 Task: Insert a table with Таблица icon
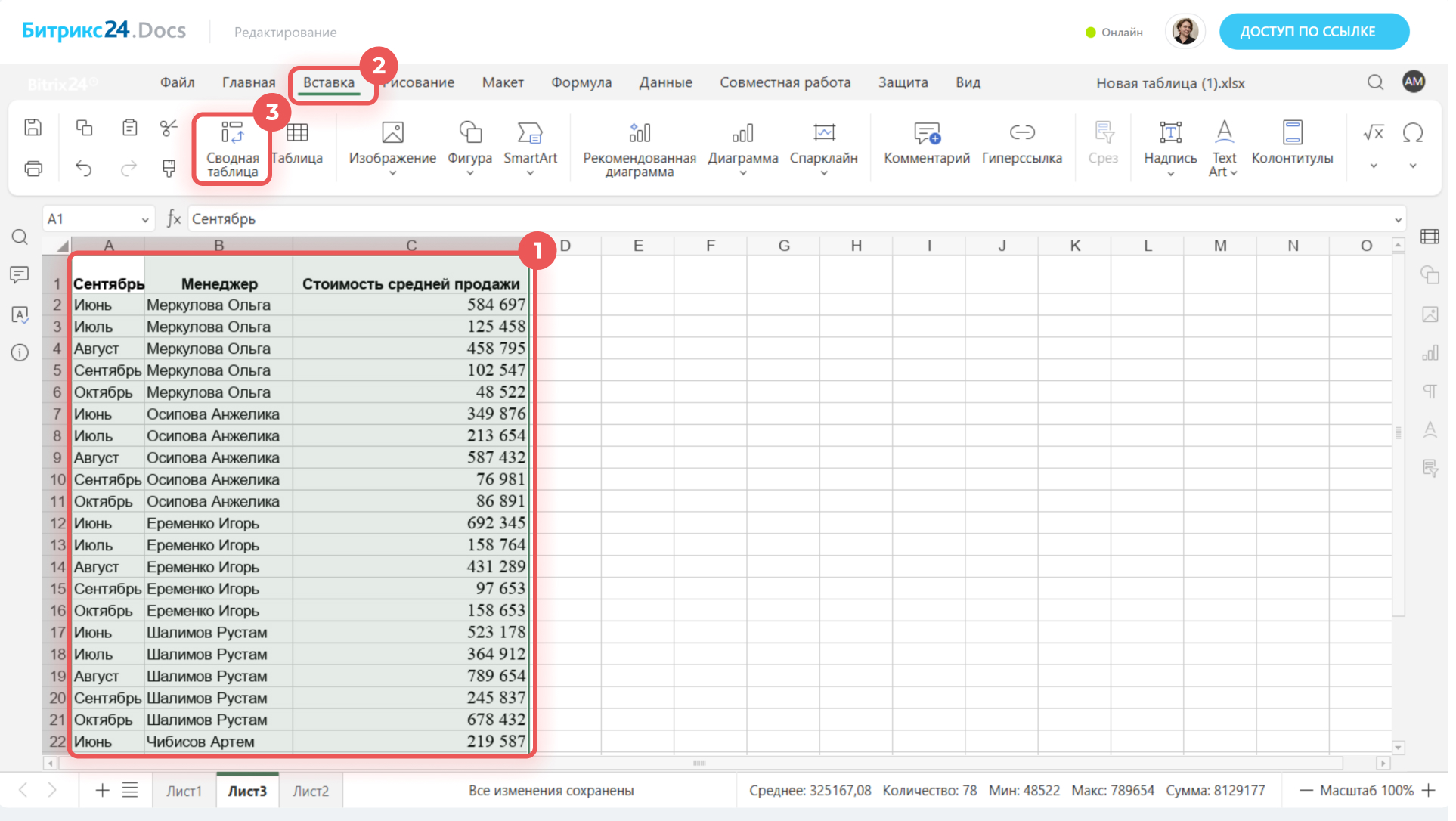[x=297, y=134]
